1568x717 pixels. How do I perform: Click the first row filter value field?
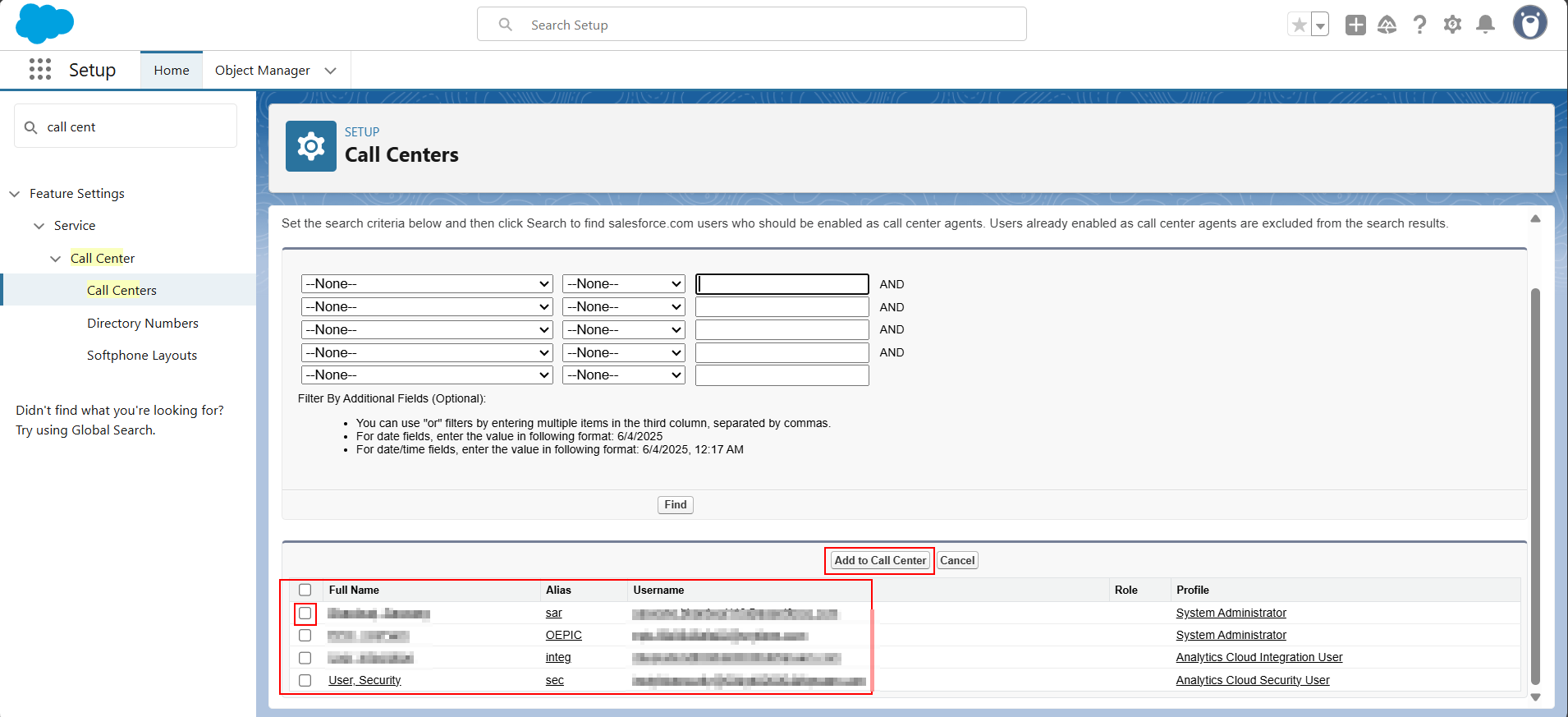[x=782, y=284]
